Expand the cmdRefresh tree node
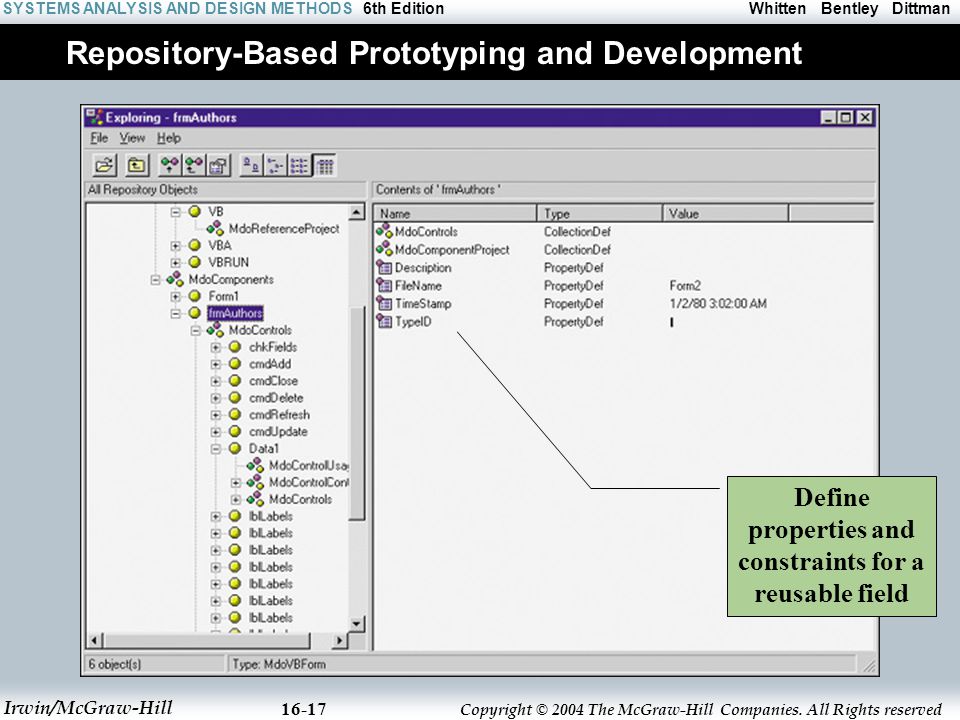The width and height of the screenshot is (960, 720). 216,415
